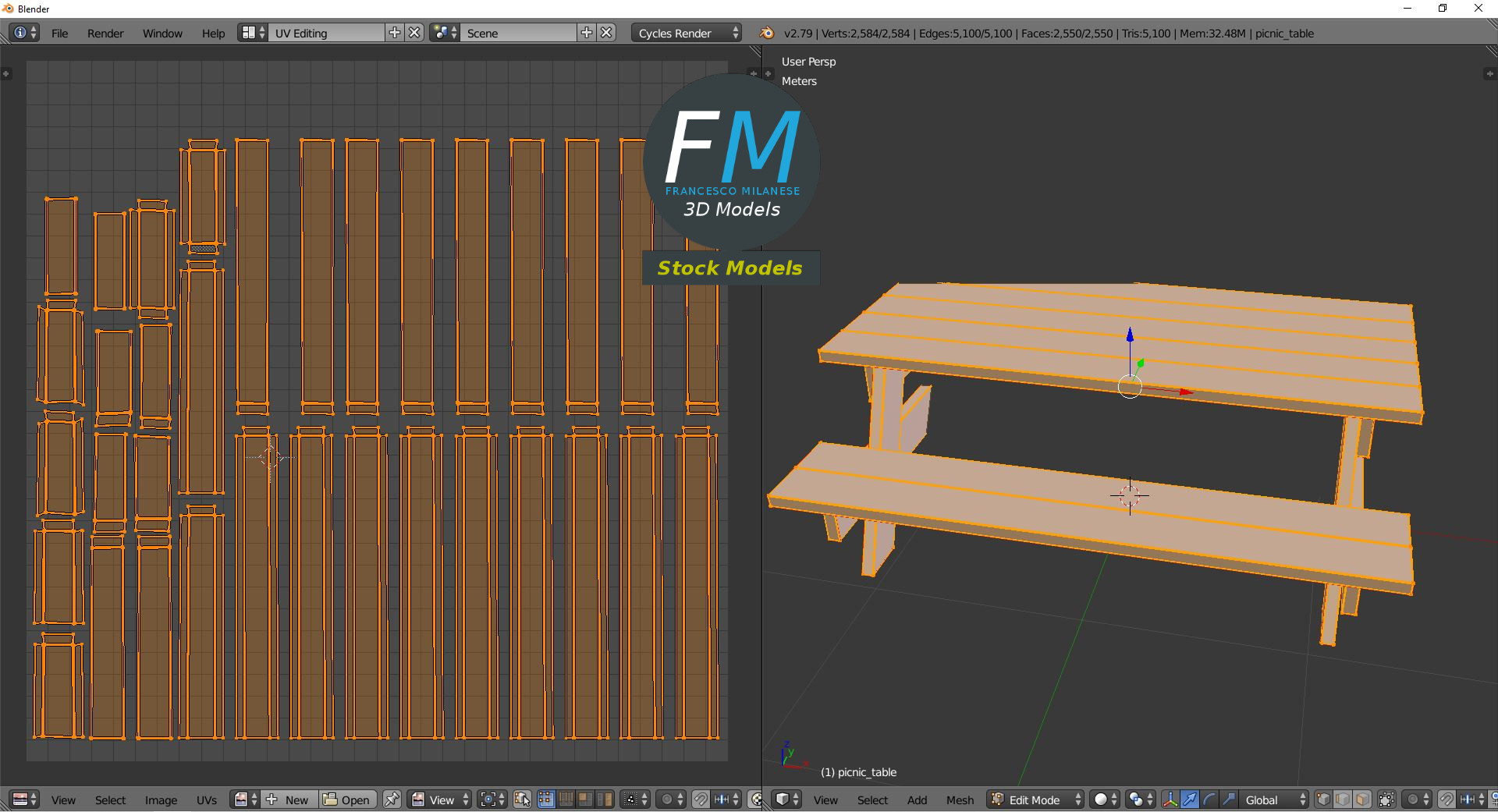This screenshot has height=812, width=1498.
Task: Click the blue Z-axis manipulator arrow
Action: (1130, 335)
